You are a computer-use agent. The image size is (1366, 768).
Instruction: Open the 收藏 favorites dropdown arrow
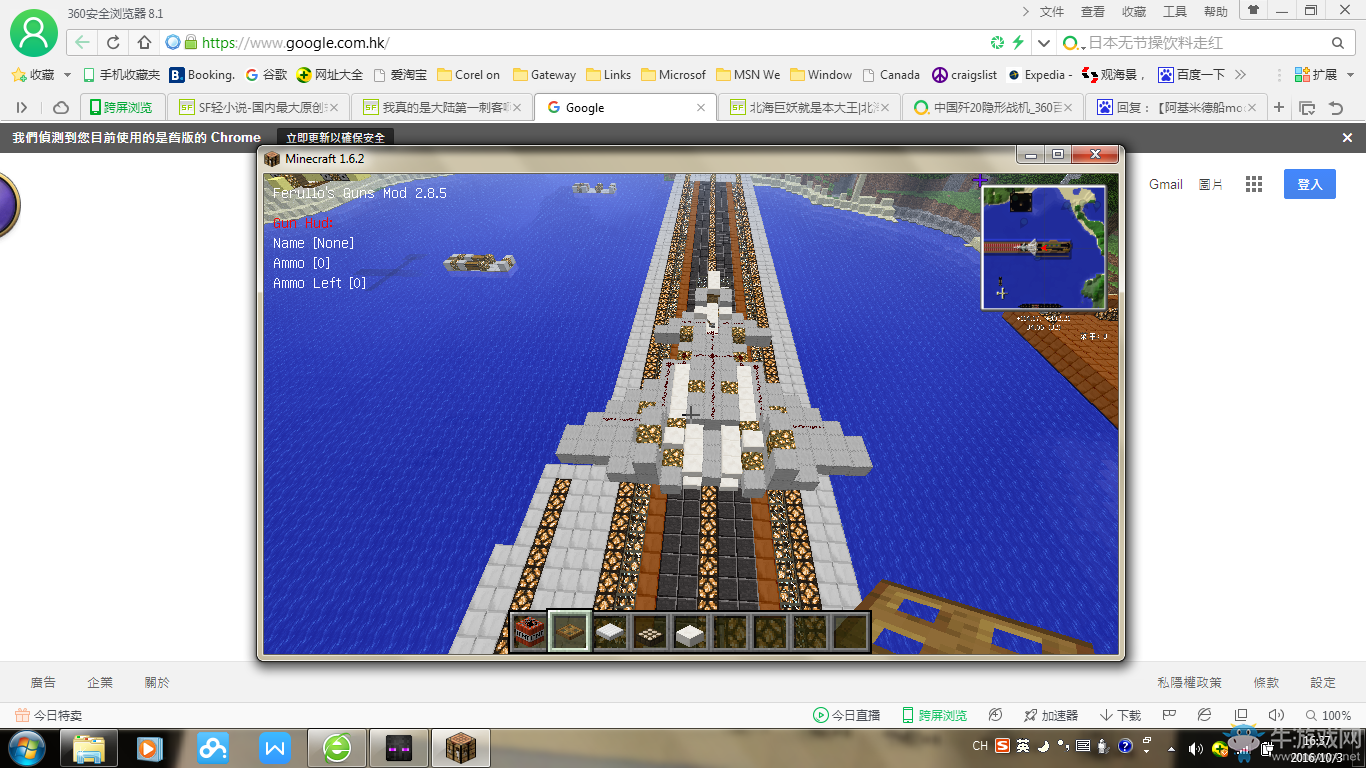pyautogui.click(x=68, y=75)
